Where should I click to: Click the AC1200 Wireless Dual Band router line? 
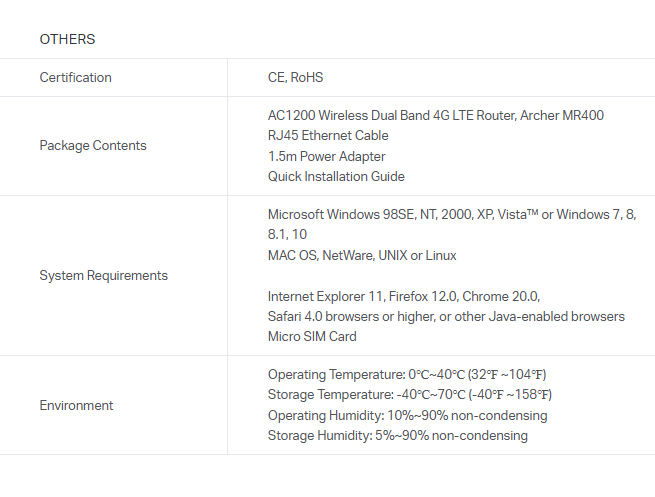coord(435,115)
